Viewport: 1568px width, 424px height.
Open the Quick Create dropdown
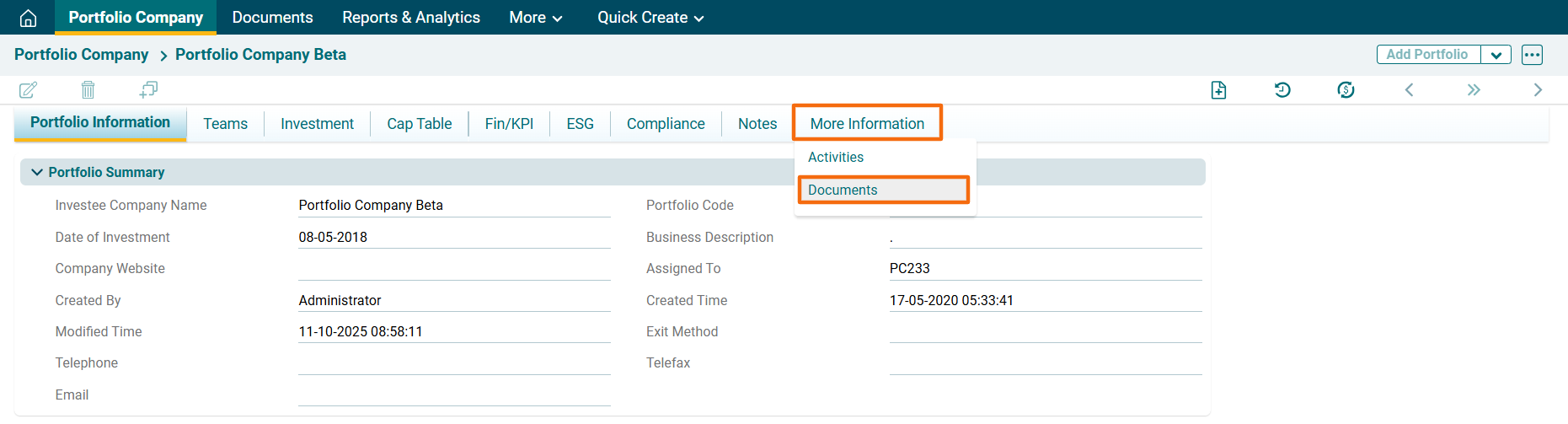pyautogui.click(x=650, y=18)
